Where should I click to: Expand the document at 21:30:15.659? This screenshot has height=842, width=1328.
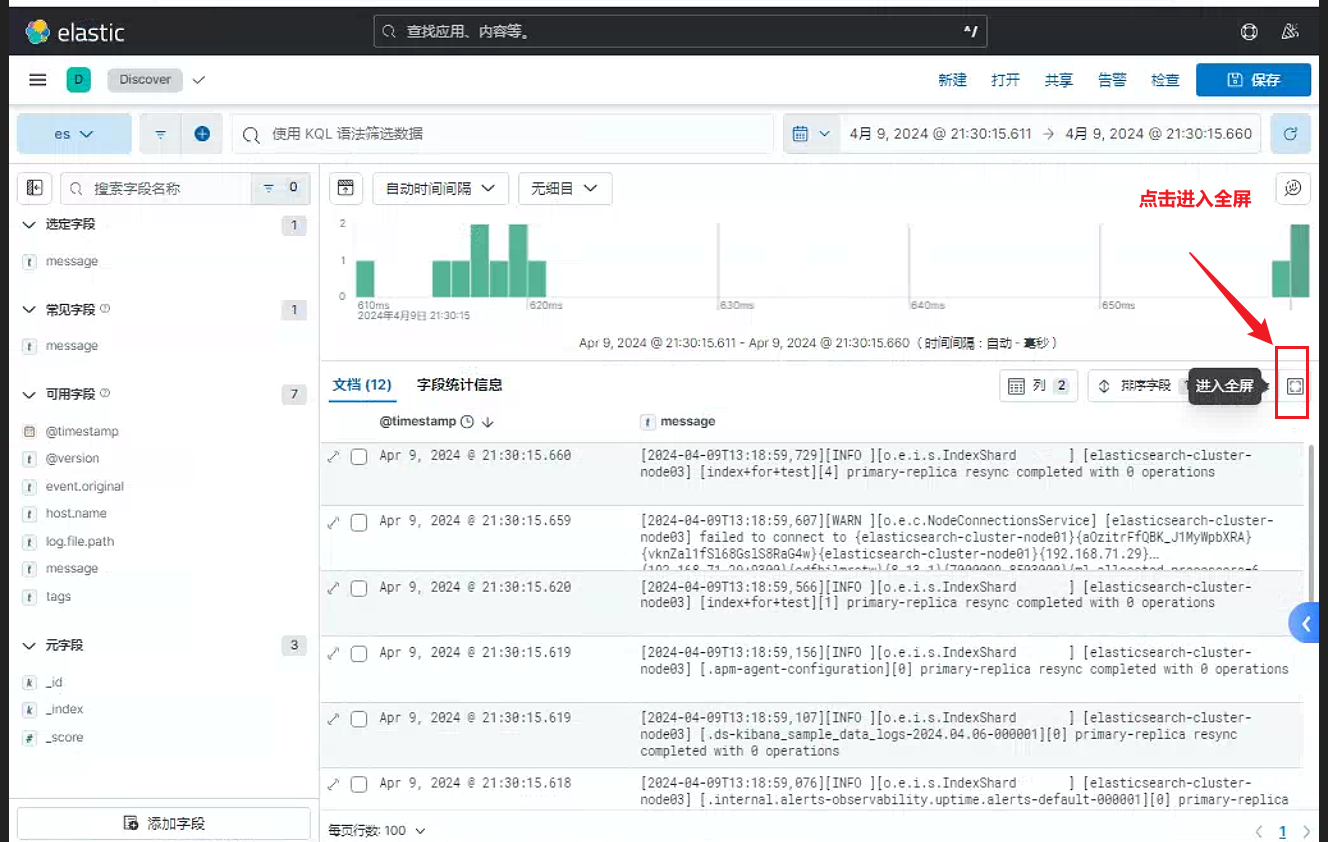(334, 522)
